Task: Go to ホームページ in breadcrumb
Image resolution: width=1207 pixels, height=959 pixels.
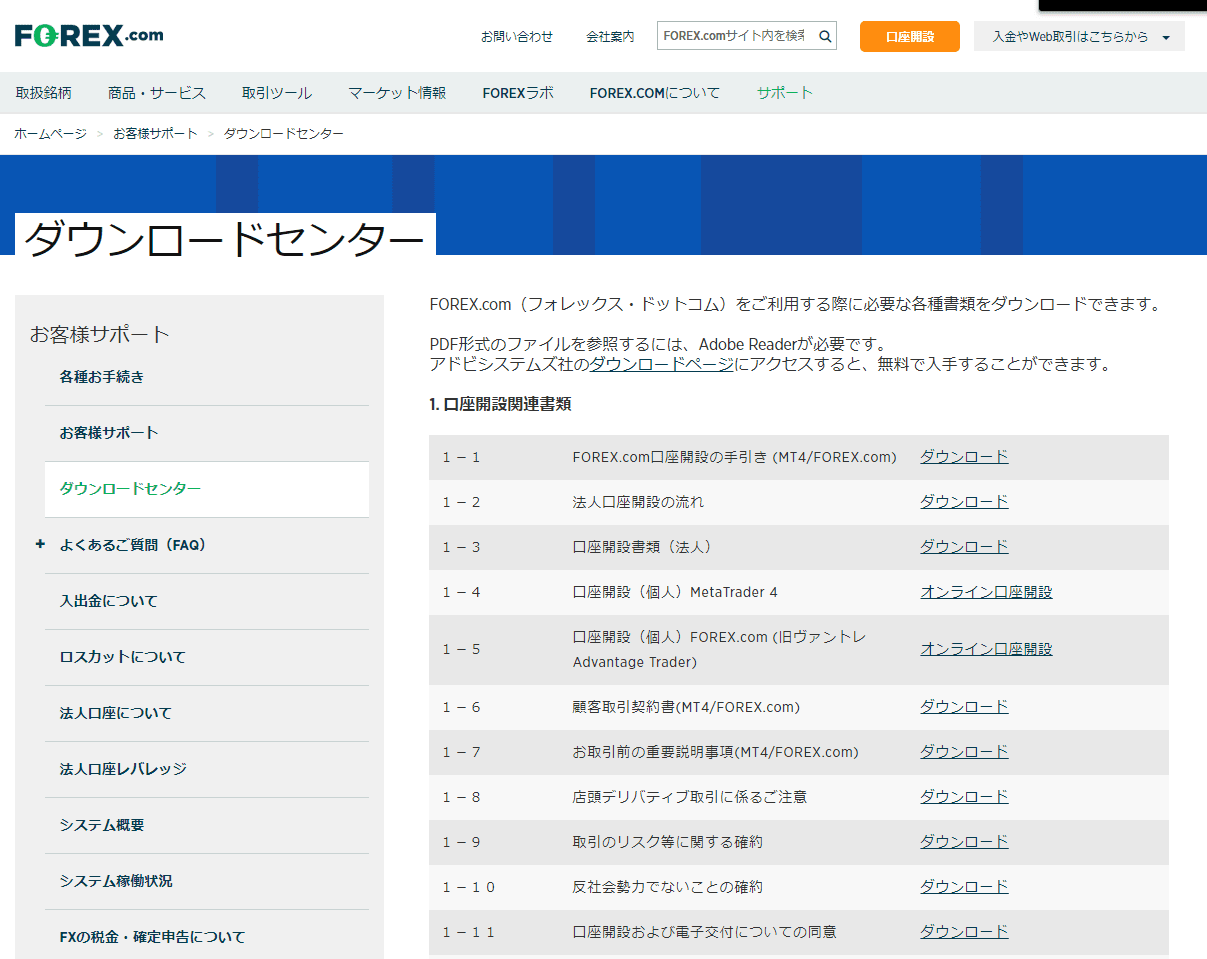Action: coord(50,134)
